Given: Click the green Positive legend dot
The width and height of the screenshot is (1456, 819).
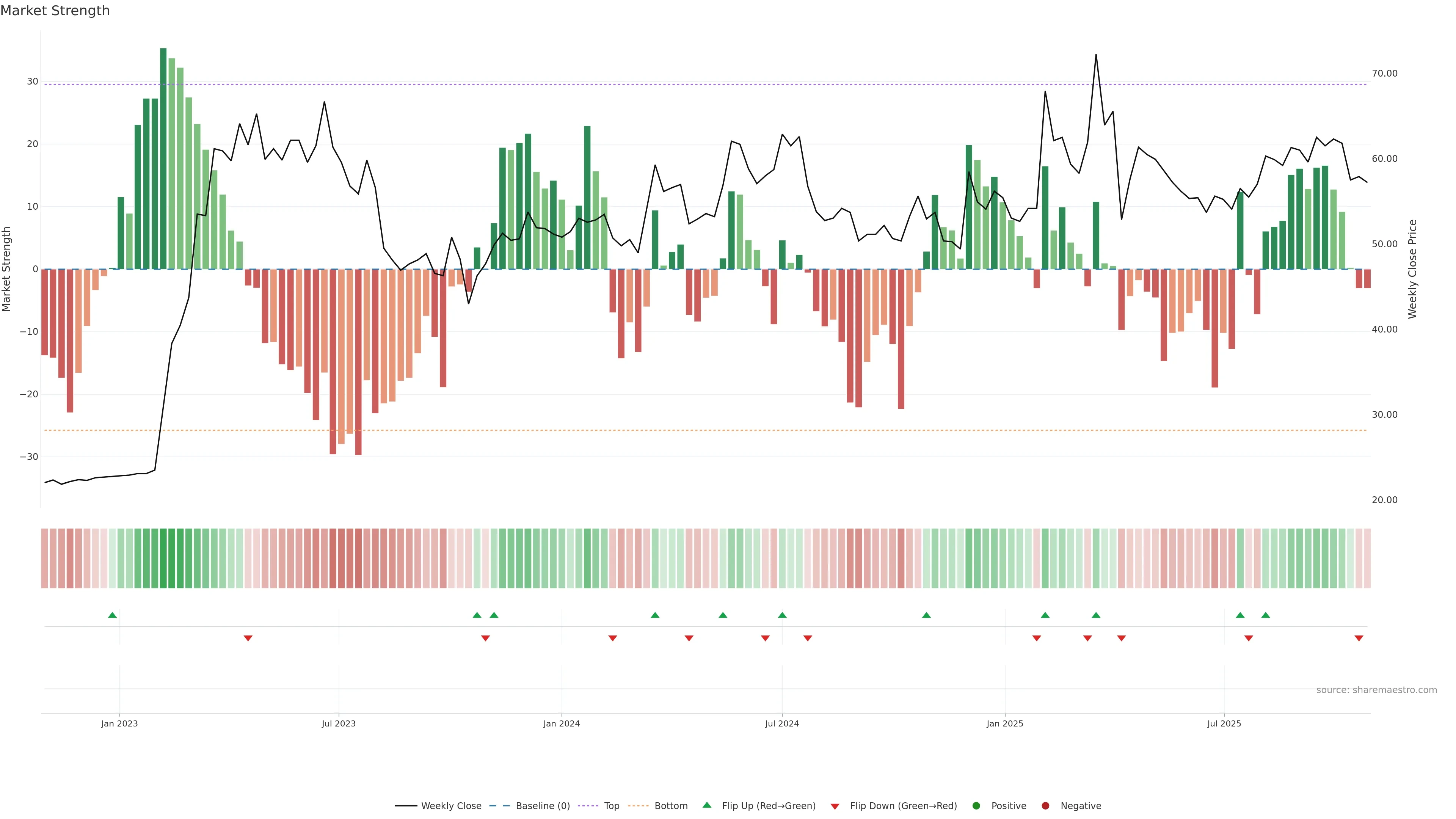Looking at the screenshot, I should click(976, 805).
